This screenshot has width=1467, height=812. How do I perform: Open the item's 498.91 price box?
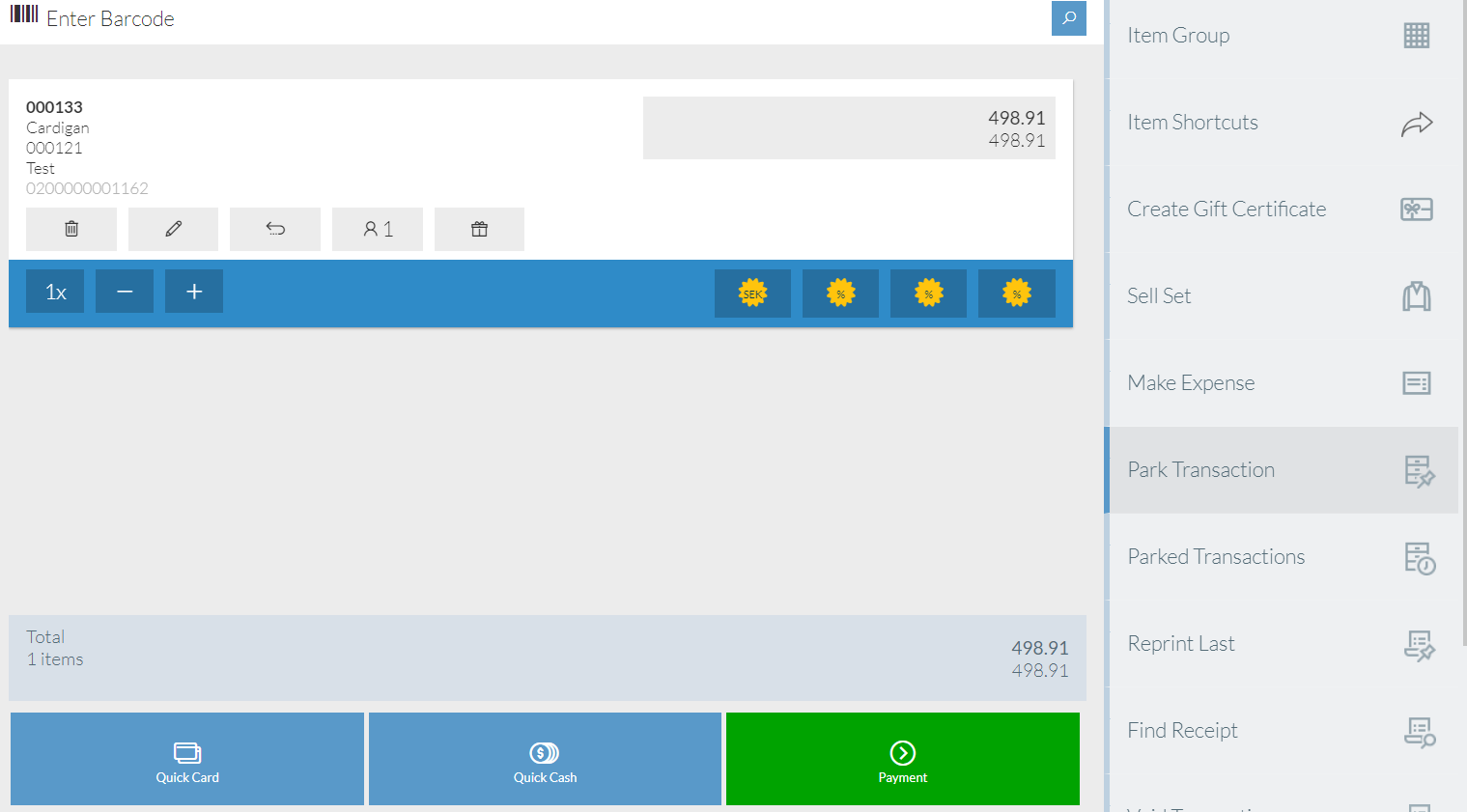pyautogui.click(x=849, y=127)
